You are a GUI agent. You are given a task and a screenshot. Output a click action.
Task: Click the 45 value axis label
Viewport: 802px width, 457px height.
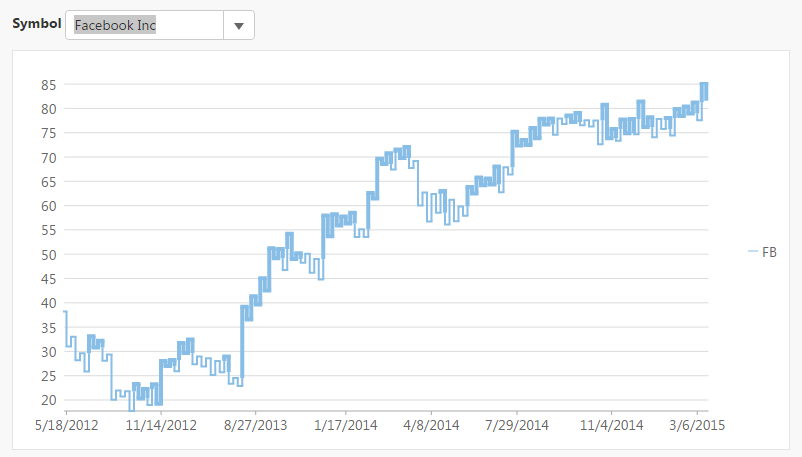click(49, 279)
